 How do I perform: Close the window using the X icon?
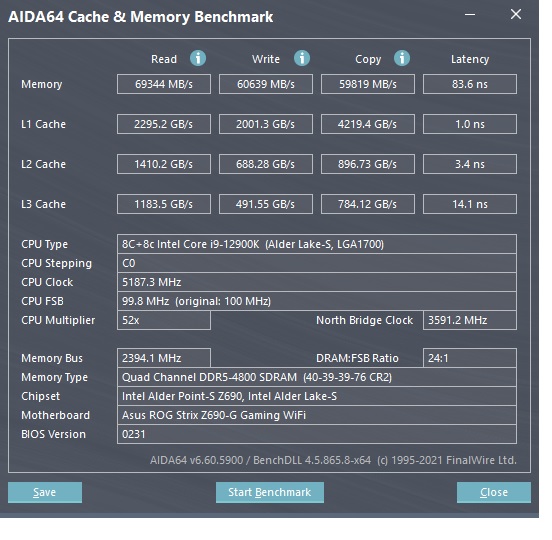(x=516, y=14)
